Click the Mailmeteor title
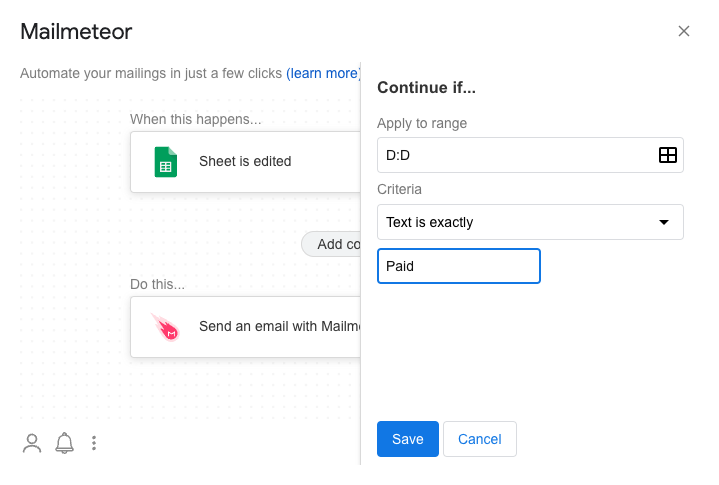719x485 pixels. coord(76,32)
